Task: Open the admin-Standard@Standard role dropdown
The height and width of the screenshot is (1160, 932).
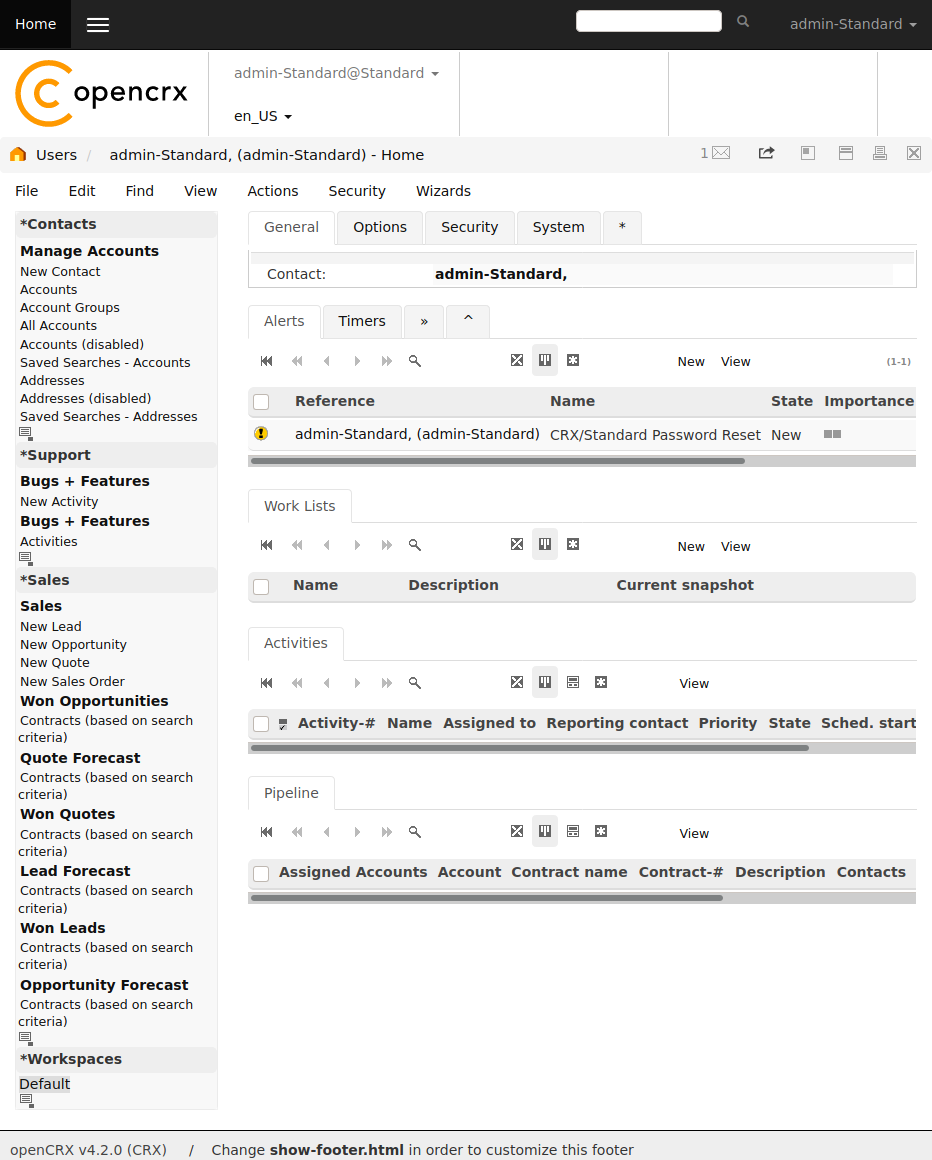Action: click(337, 73)
